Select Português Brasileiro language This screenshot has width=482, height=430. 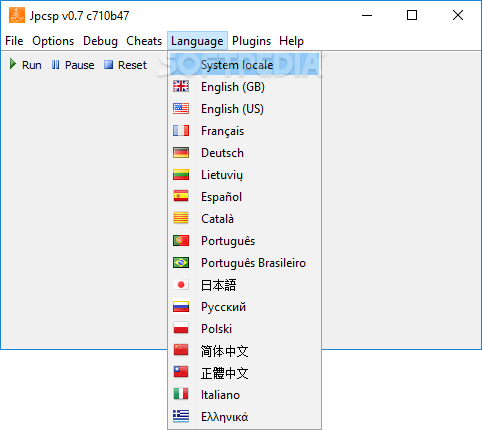click(x=244, y=263)
